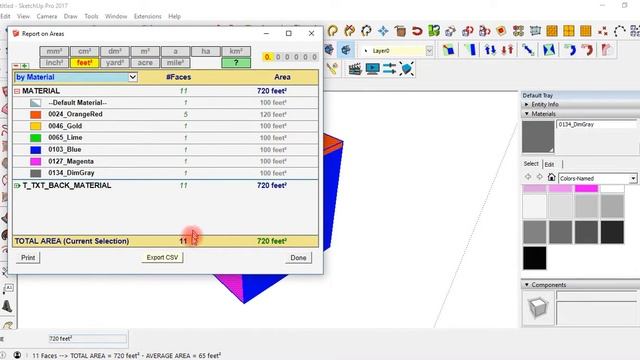The height and width of the screenshot is (360, 640).
Task: Click the dotted circular arc icon
Action: coord(620,31)
